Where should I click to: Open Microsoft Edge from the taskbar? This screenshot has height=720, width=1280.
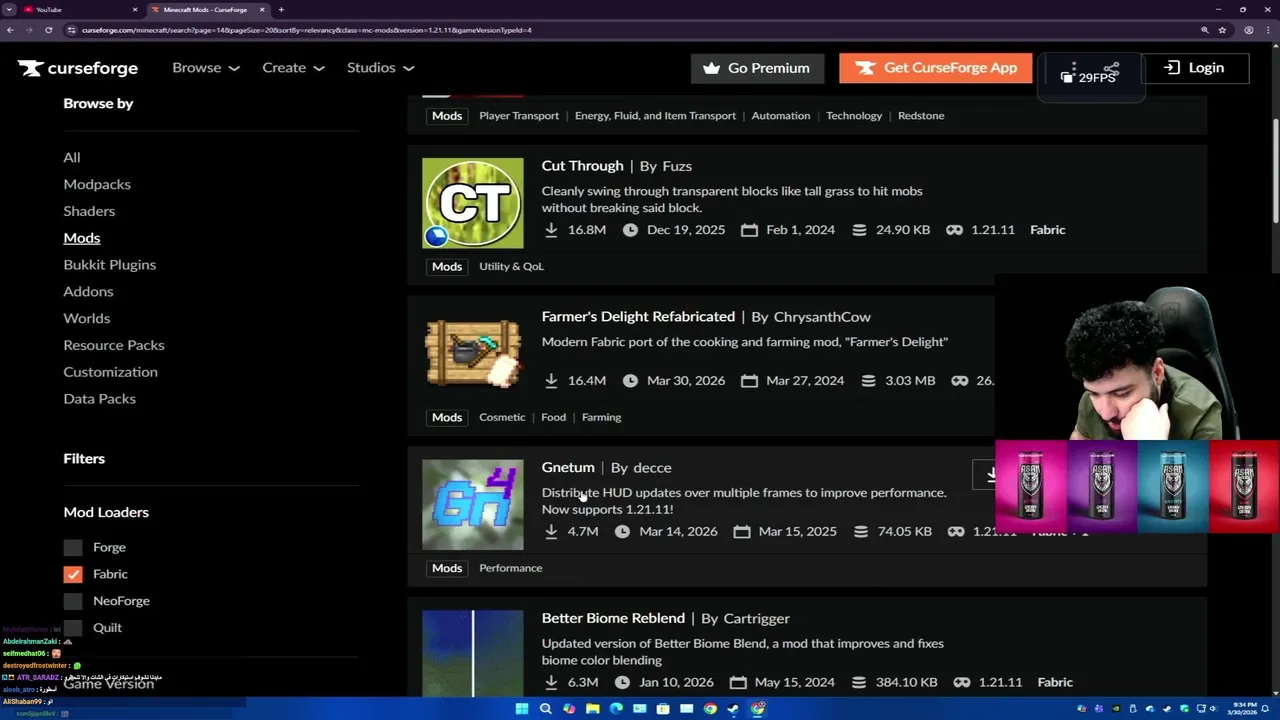click(616, 709)
